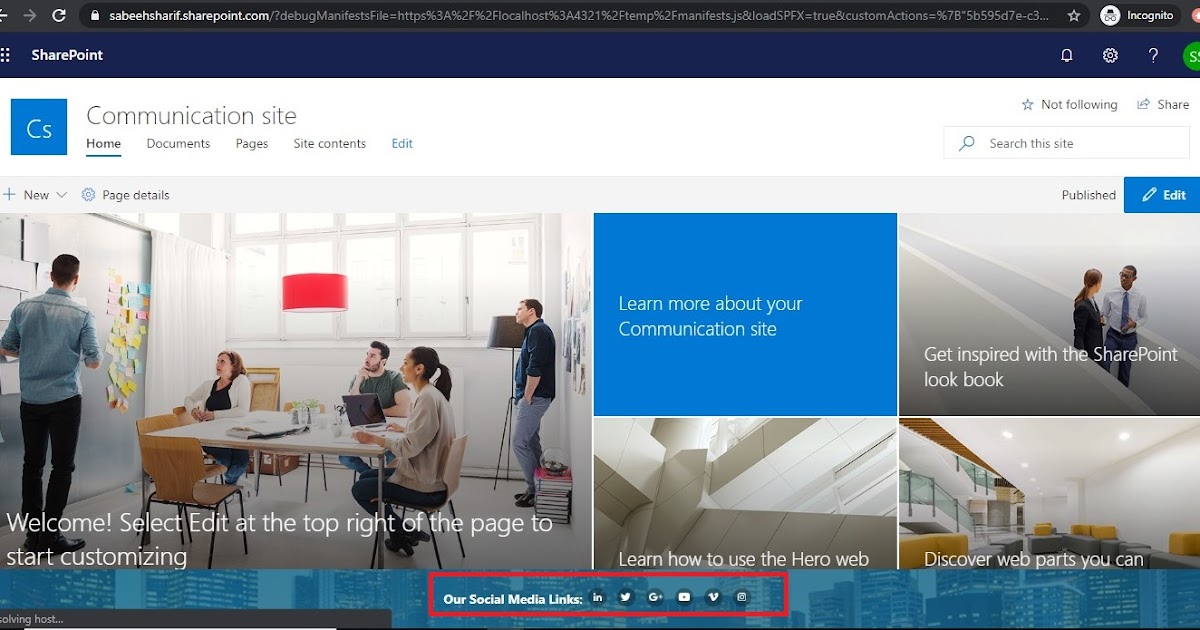Open SharePoint notifications bell

(1066, 55)
